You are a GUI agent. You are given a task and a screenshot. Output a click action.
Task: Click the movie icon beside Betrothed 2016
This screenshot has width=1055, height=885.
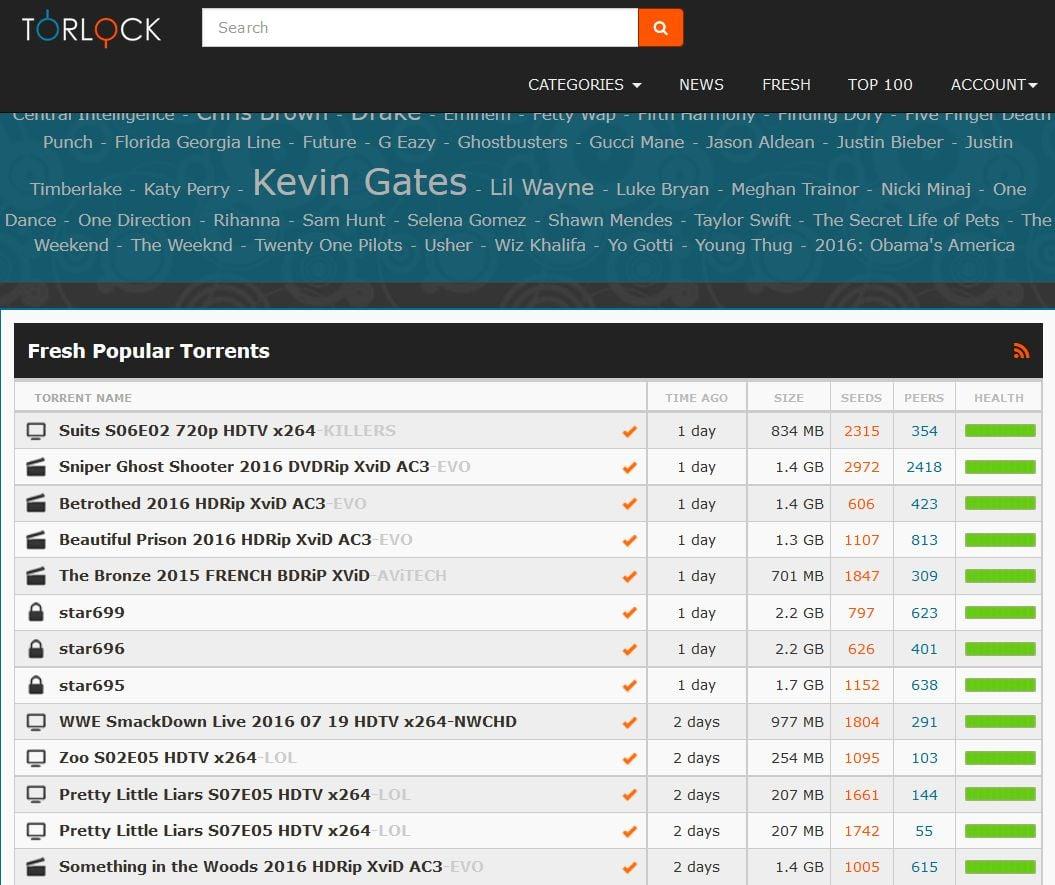[36, 503]
